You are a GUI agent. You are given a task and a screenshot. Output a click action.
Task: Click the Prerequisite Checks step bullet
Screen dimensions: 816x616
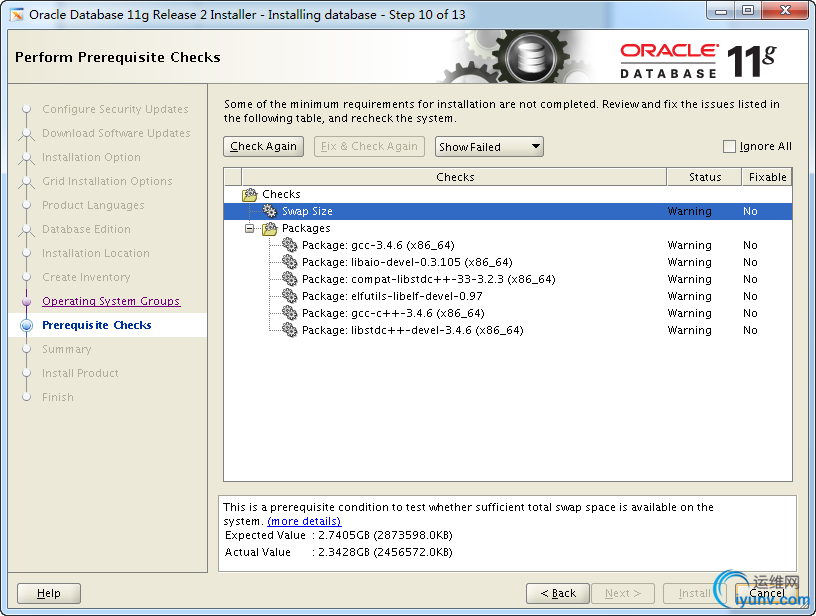pyautogui.click(x=27, y=325)
